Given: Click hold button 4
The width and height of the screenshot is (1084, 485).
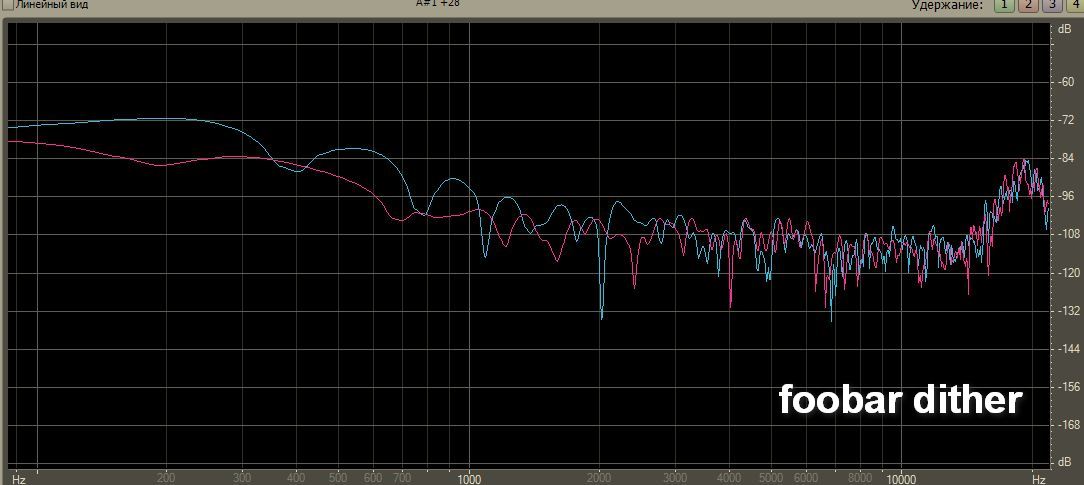Looking at the screenshot, I should [1075, 4].
